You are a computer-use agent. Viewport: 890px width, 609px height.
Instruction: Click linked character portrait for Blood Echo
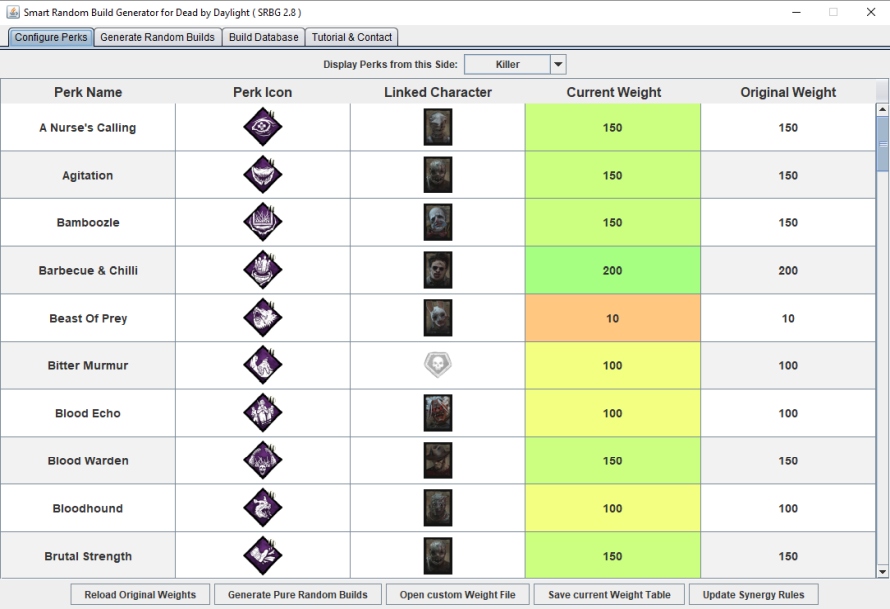(438, 413)
